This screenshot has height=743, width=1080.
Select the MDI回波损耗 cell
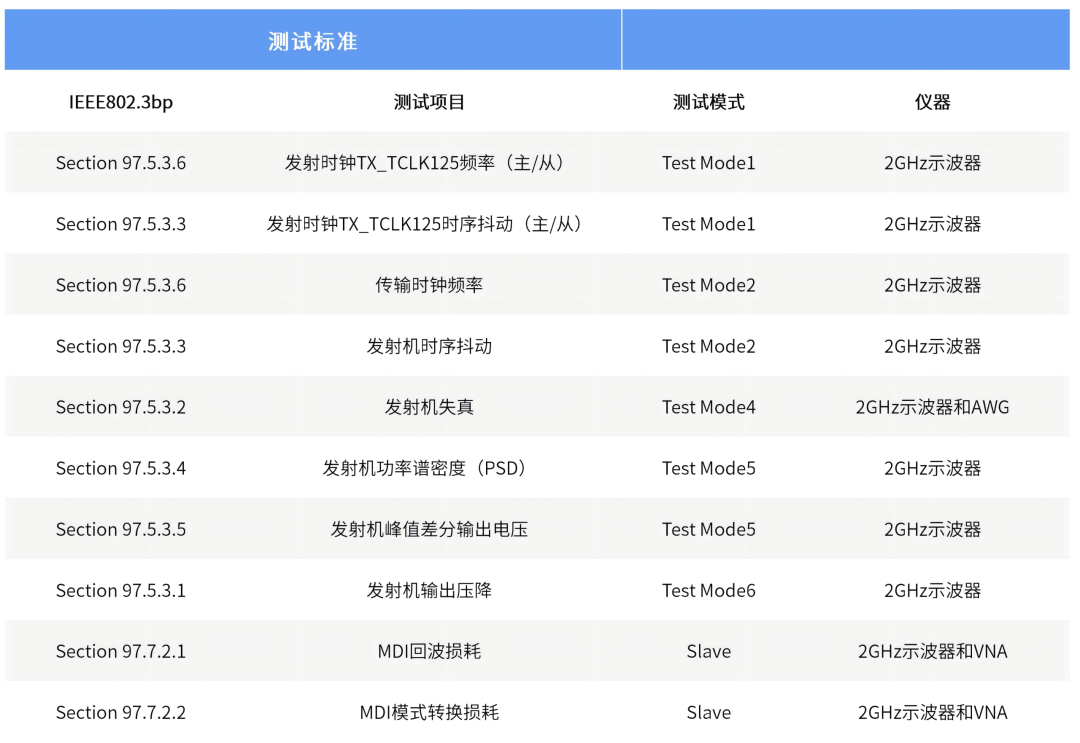pyautogui.click(x=429, y=651)
